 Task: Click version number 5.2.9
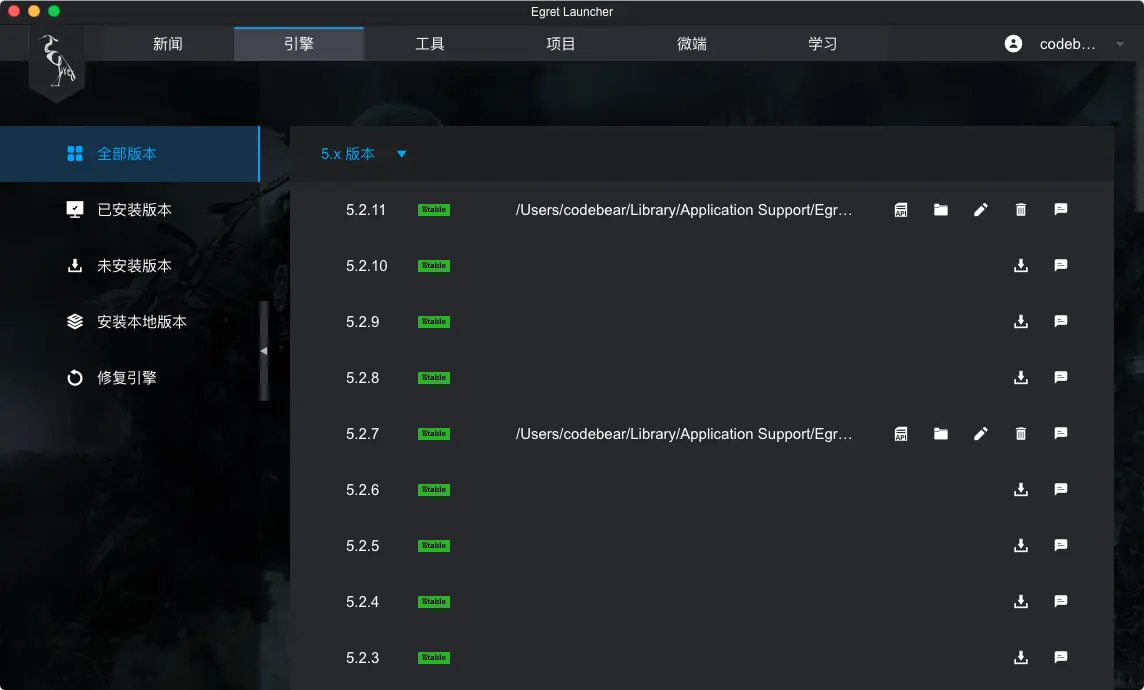pos(363,322)
